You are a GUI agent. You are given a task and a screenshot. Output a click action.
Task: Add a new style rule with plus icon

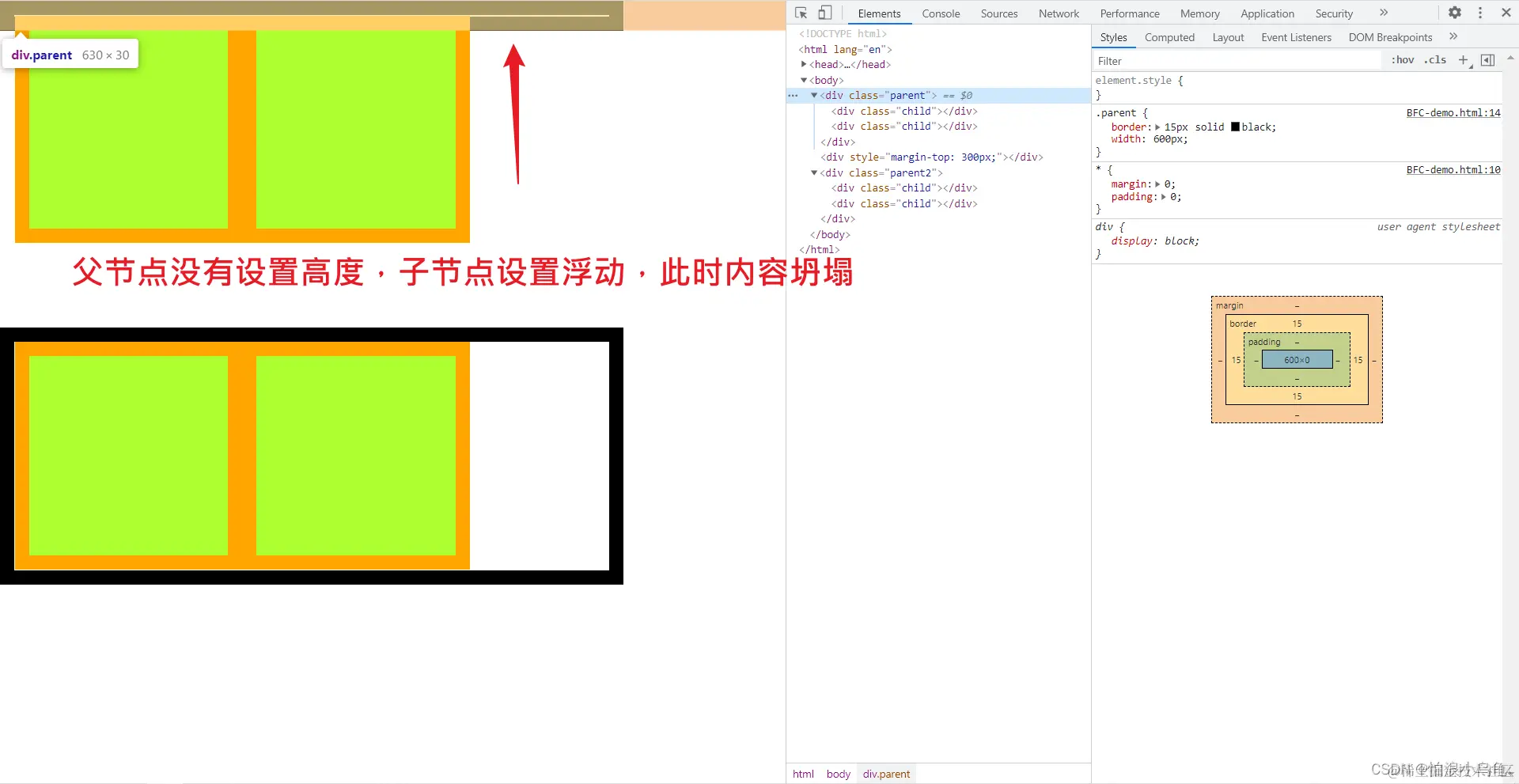[x=1463, y=60]
